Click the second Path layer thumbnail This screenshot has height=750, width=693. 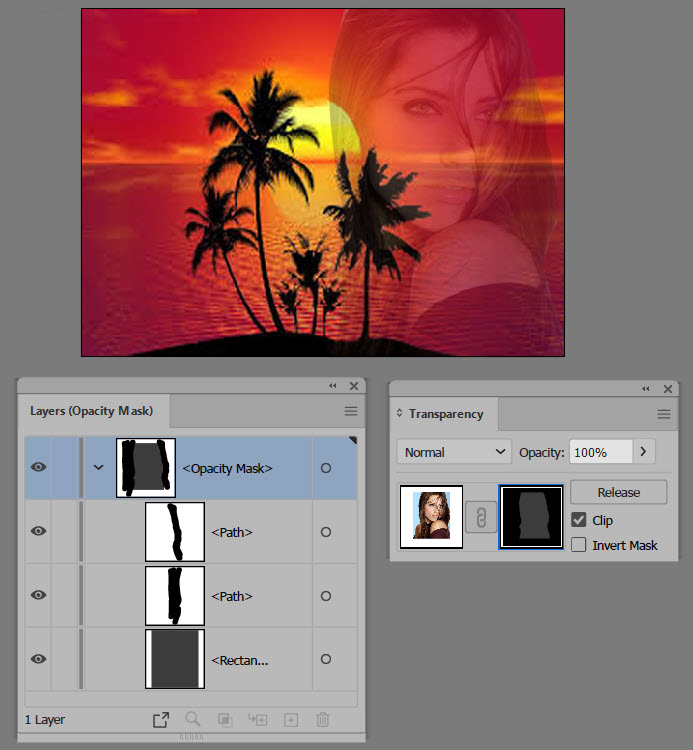coord(175,596)
